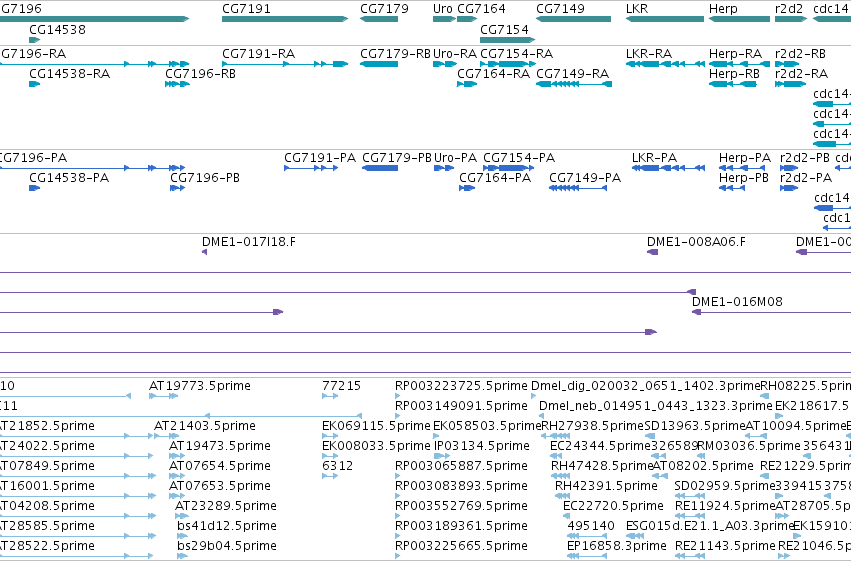Select the RH42391.5prime EST label
The height and width of the screenshot is (561, 851).
(x=606, y=486)
